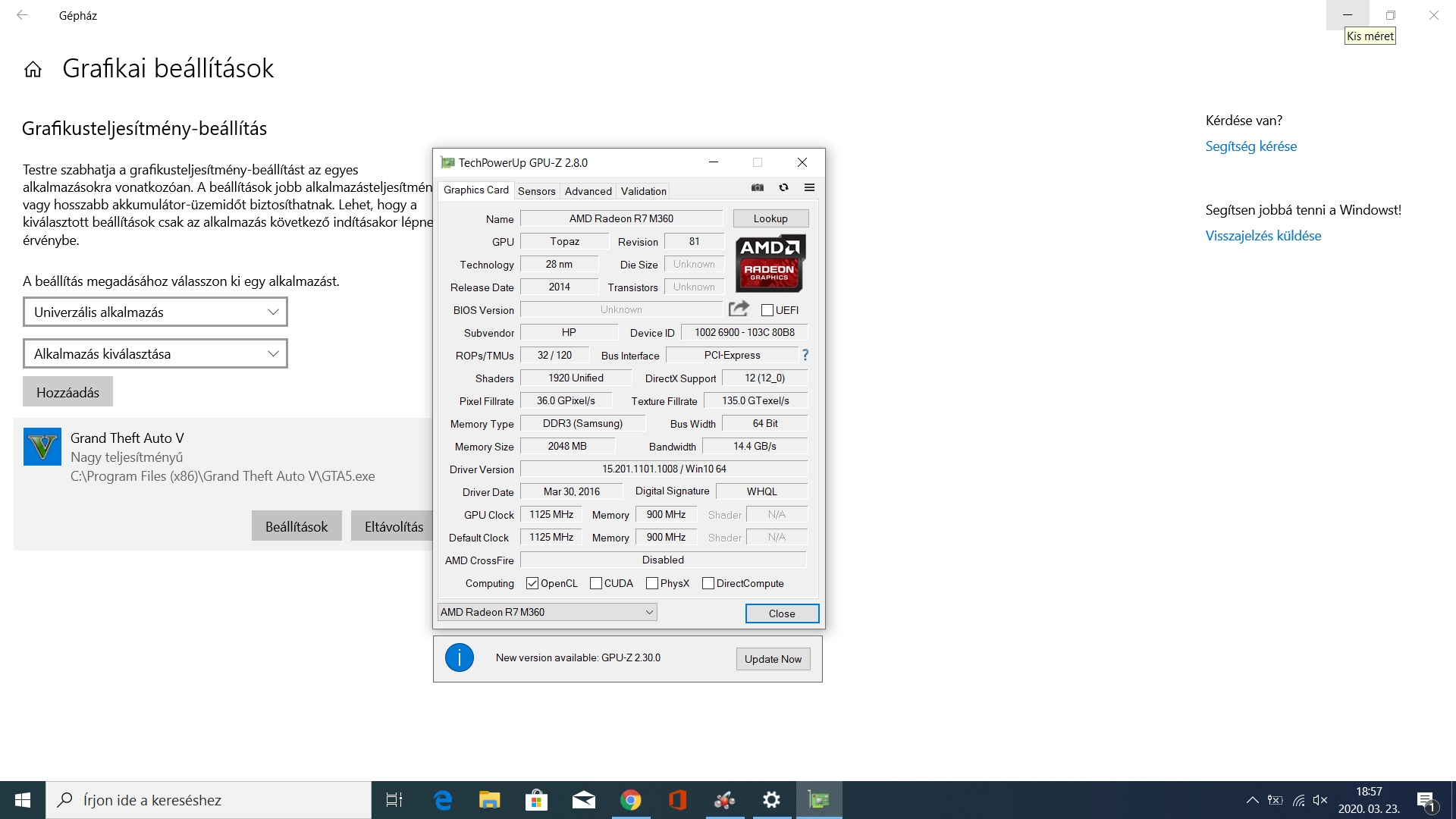
Task: Click the blue info icon in update bar
Action: 460,657
